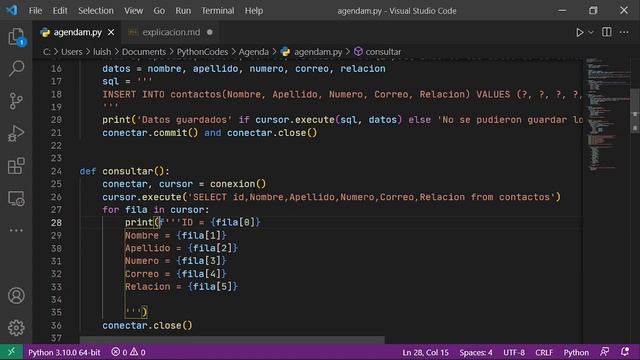Click 'Relacion = {fila[5]}' text
Image resolution: width=640 pixels, height=360 pixels.
[181, 287]
